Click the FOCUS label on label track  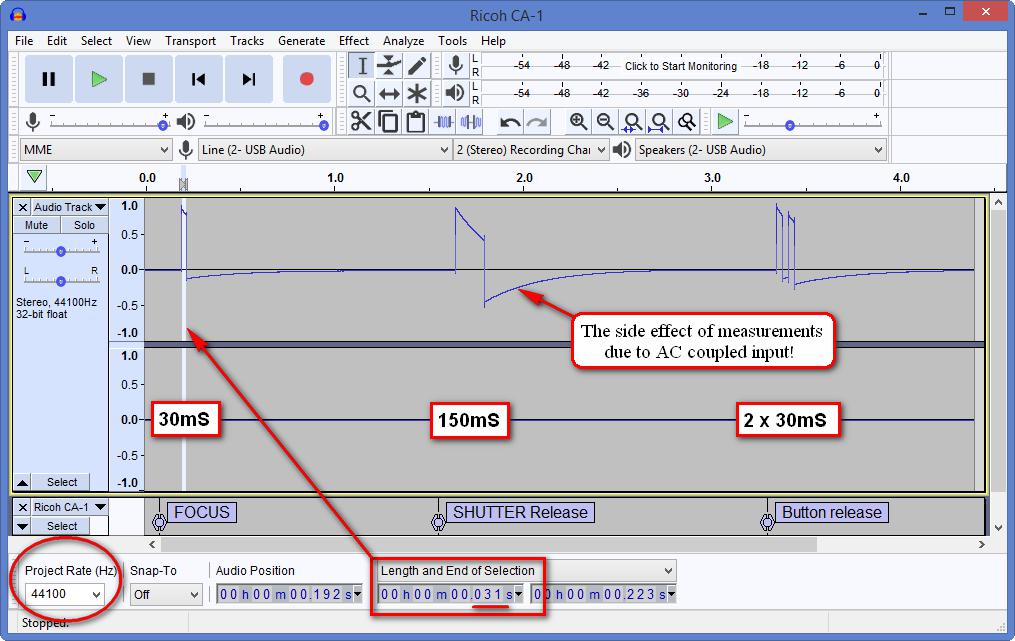coord(202,512)
